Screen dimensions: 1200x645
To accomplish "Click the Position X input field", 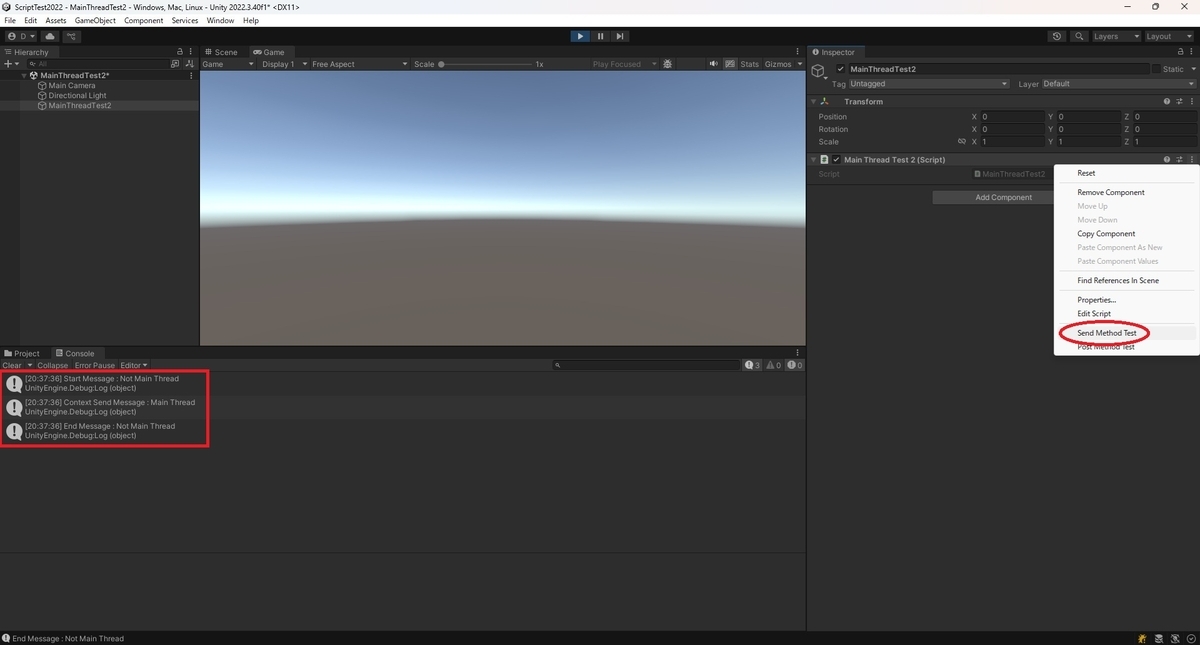I will tap(1013, 117).
